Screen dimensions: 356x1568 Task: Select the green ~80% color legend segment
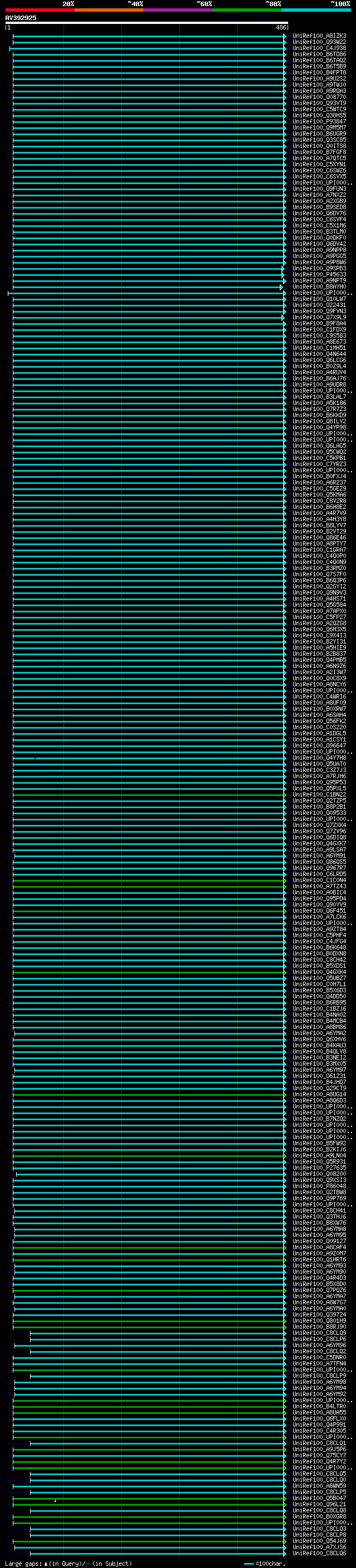tap(247, 10)
